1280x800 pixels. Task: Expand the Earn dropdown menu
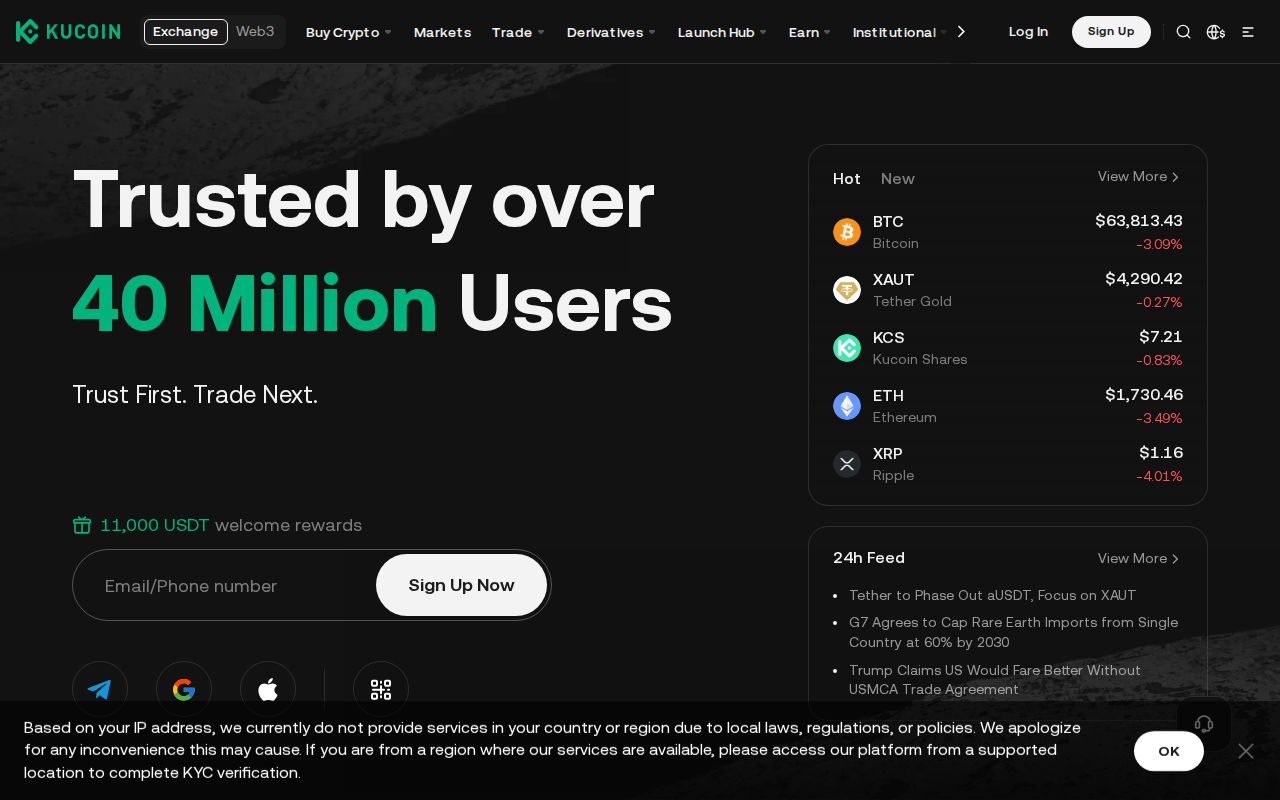810,32
